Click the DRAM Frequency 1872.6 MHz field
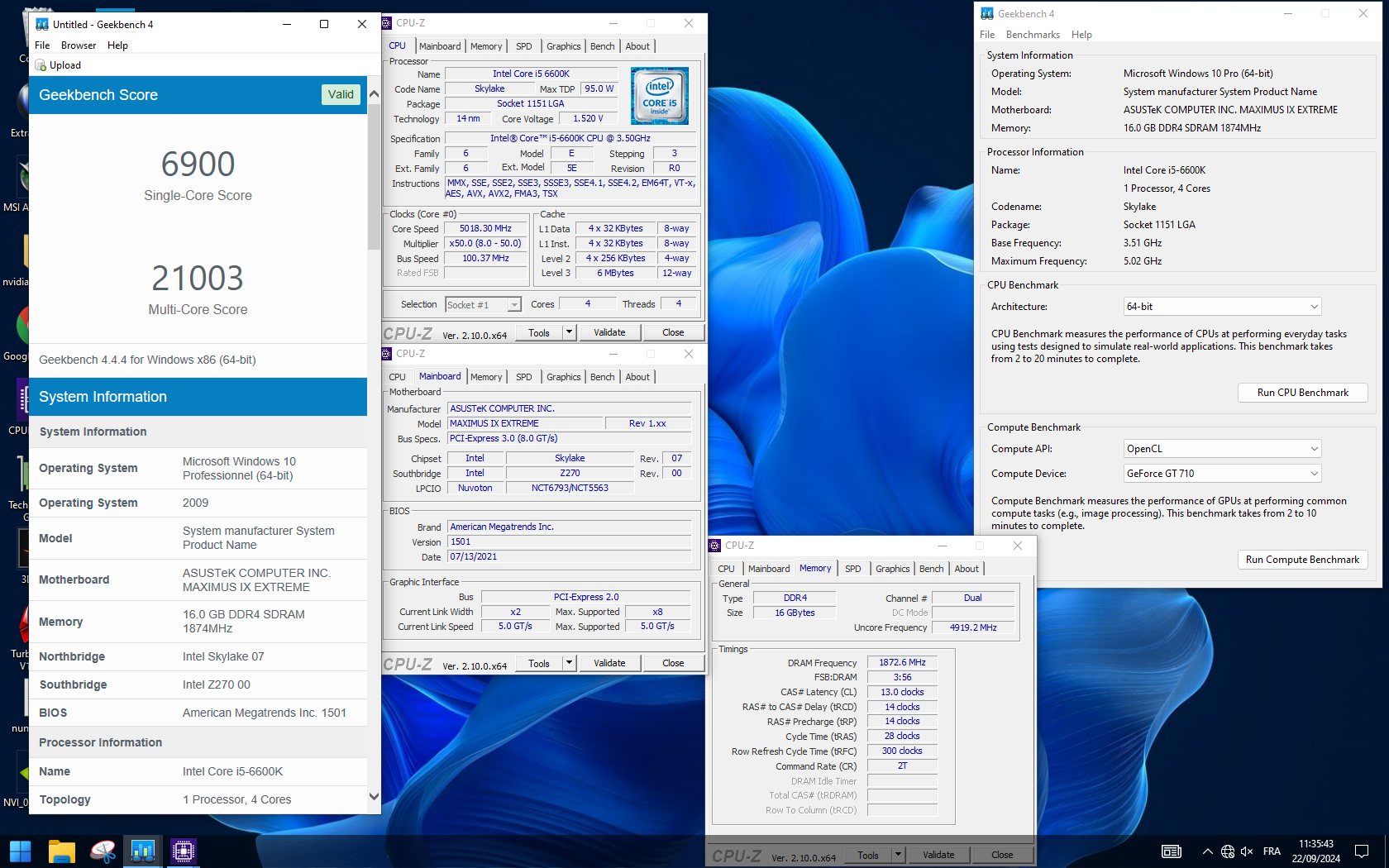 [x=902, y=663]
